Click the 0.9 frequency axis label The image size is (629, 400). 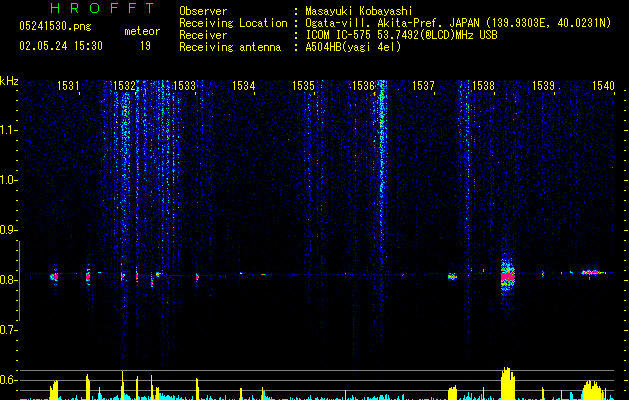(8, 230)
